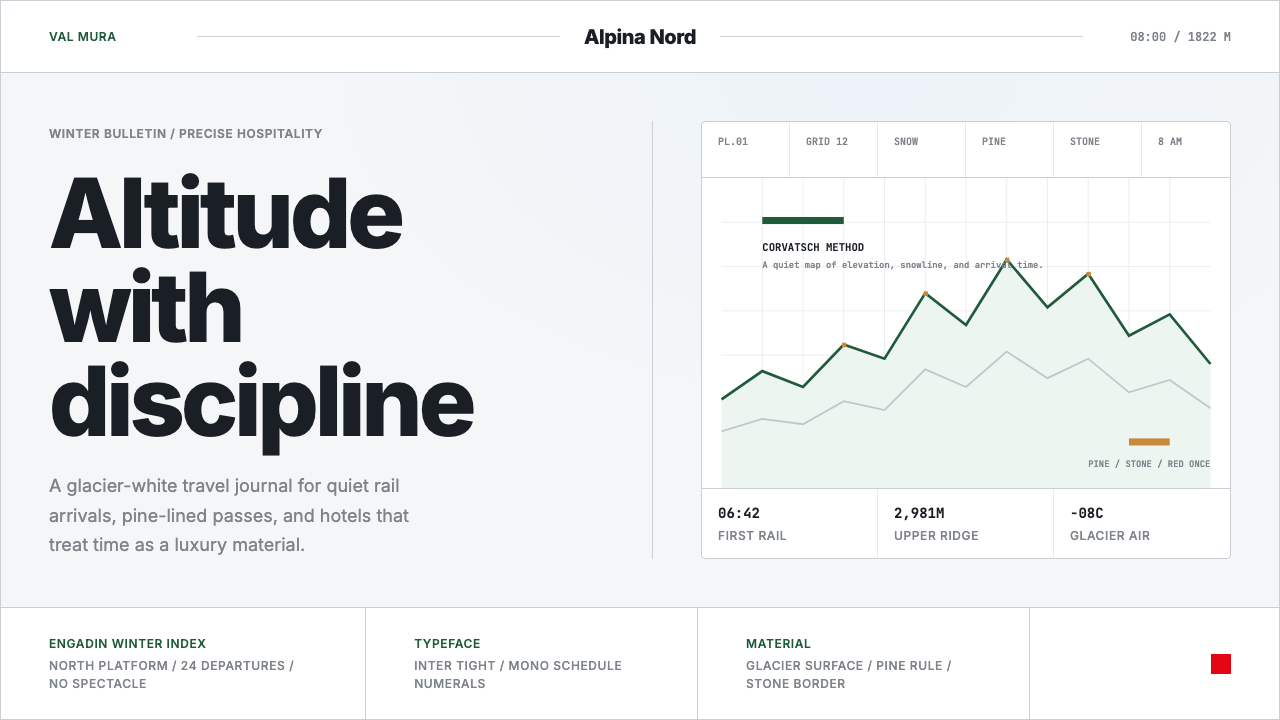Click the GLACIER AIR label

(x=1110, y=536)
